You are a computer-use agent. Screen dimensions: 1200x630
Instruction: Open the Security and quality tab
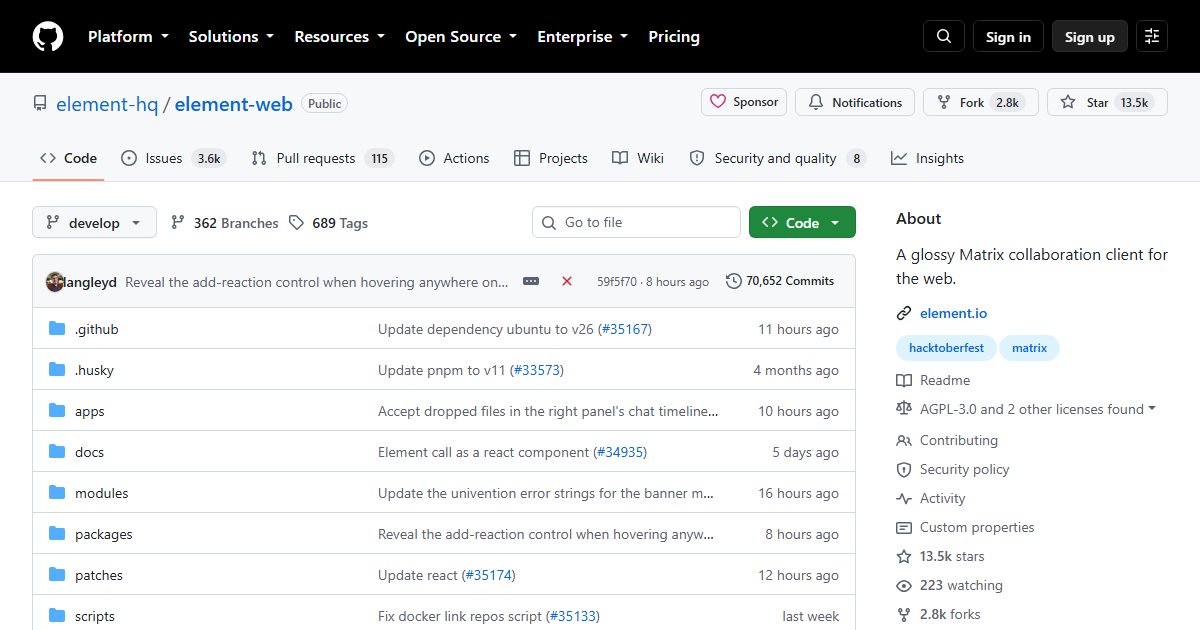(777, 158)
